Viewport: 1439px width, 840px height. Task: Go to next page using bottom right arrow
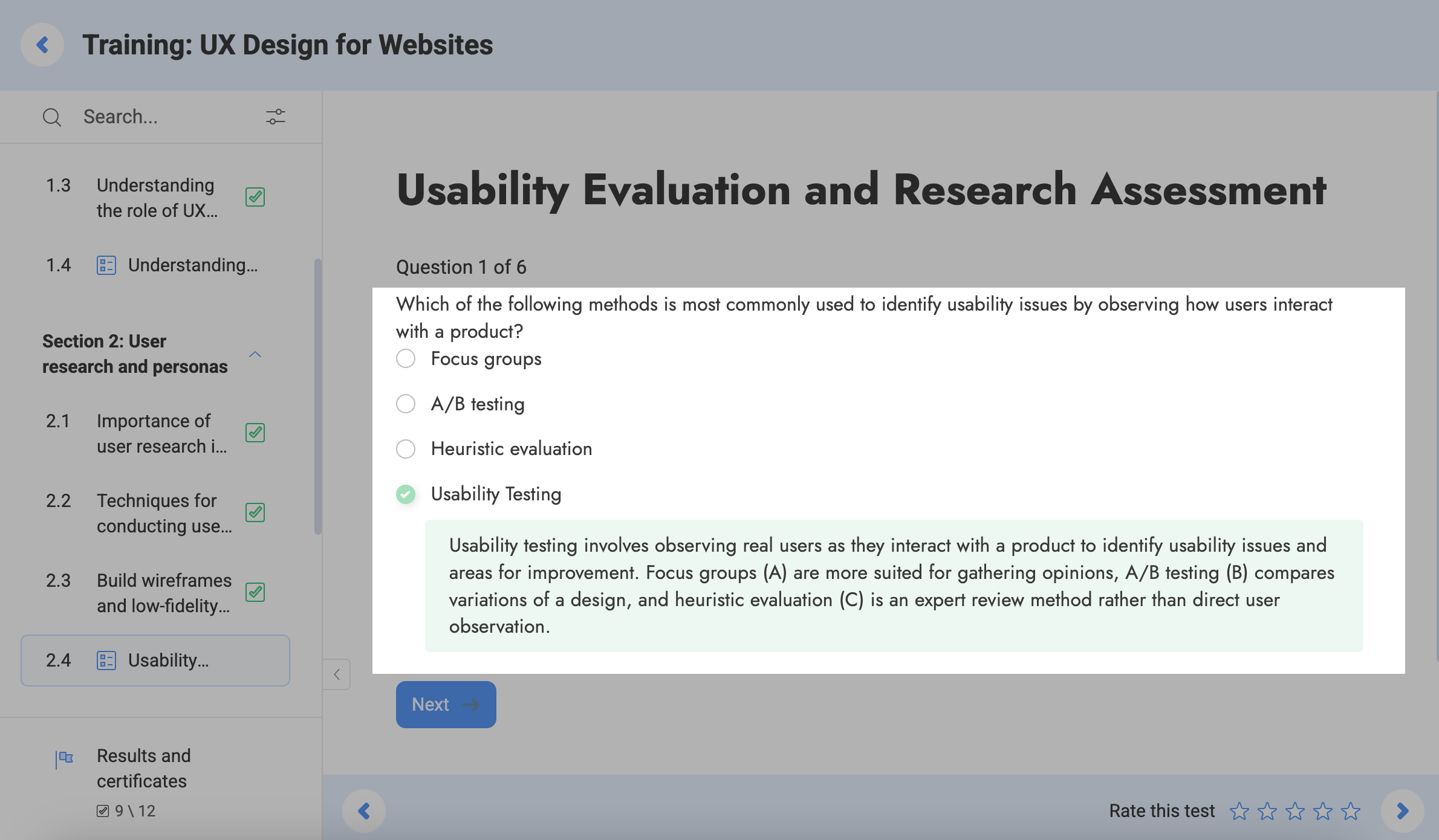tap(1402, 811)
